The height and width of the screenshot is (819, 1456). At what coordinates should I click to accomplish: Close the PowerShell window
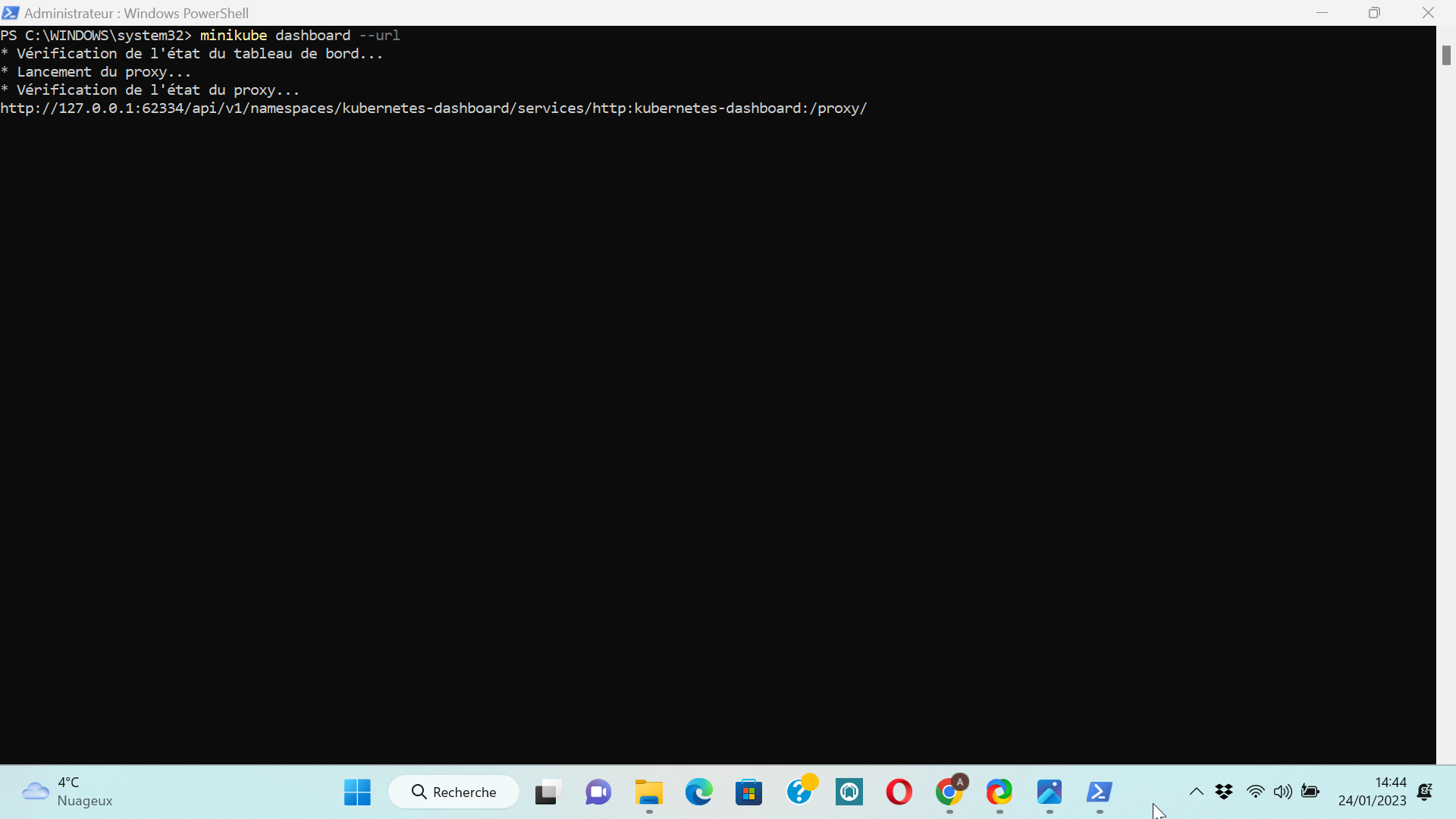pos(1429,13)
